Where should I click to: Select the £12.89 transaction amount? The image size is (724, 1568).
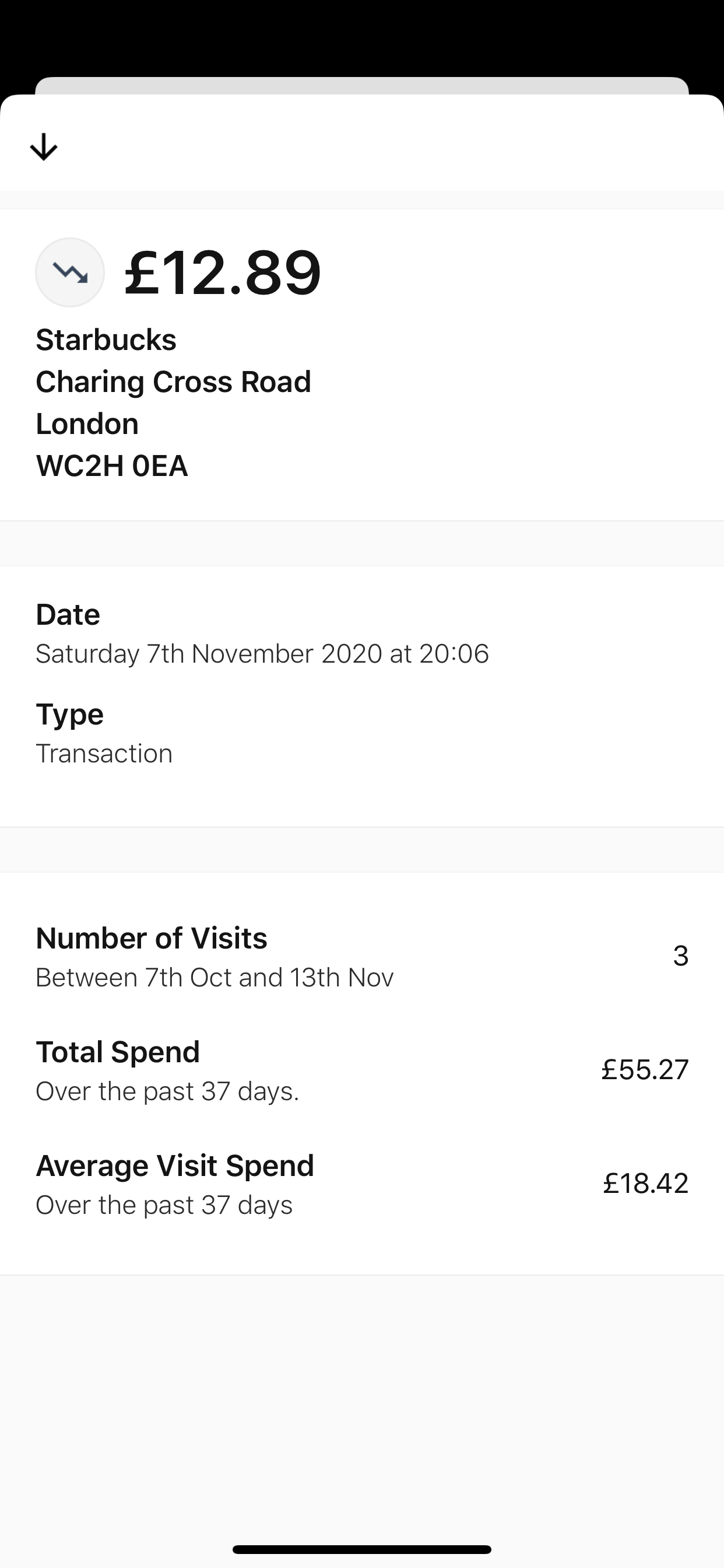pyautogui.click(x=223, y=272)
